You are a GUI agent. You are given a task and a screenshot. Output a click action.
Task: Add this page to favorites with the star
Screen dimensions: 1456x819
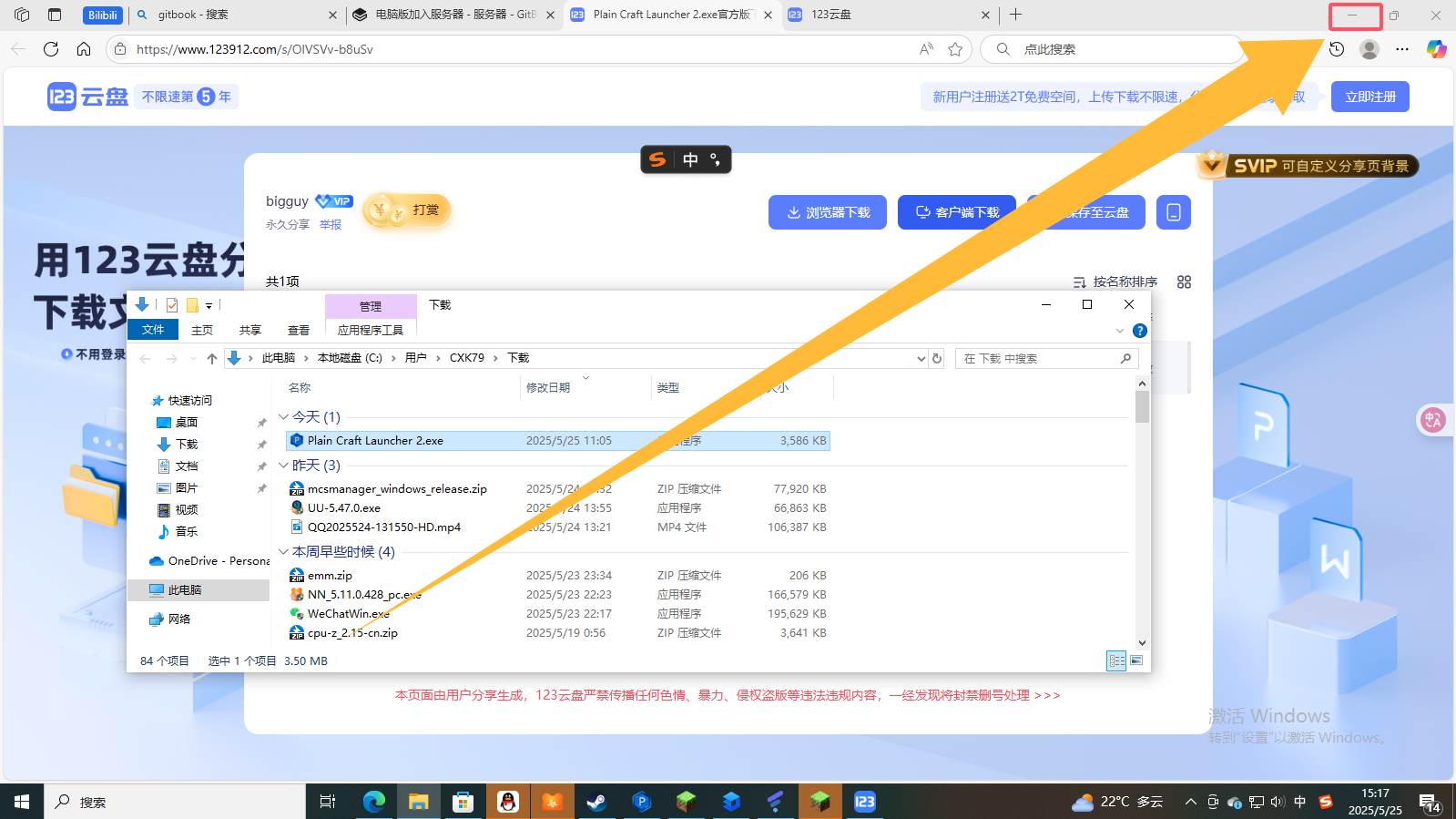coord(955,49)
